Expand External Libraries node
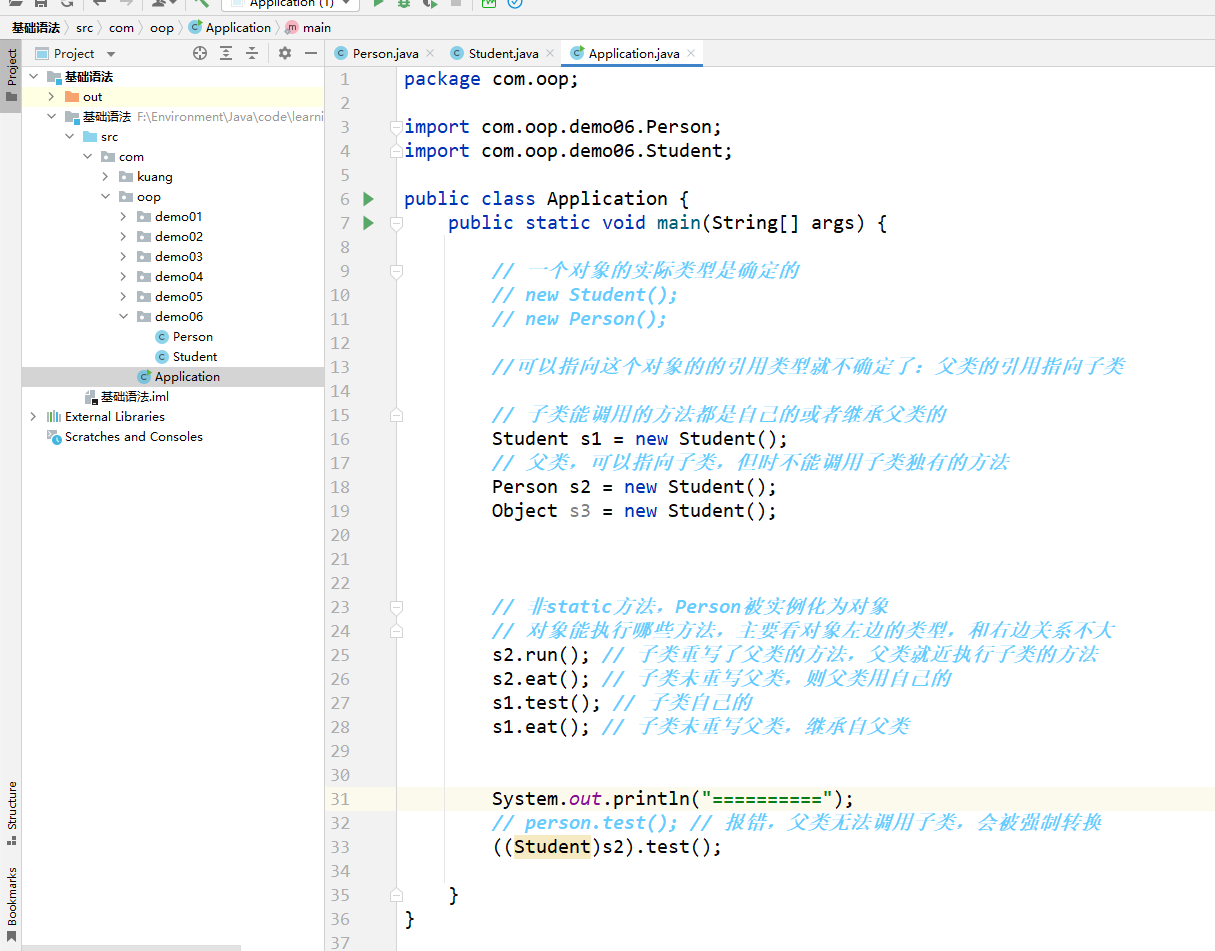Screen dimensions: 1215x951 33,417
